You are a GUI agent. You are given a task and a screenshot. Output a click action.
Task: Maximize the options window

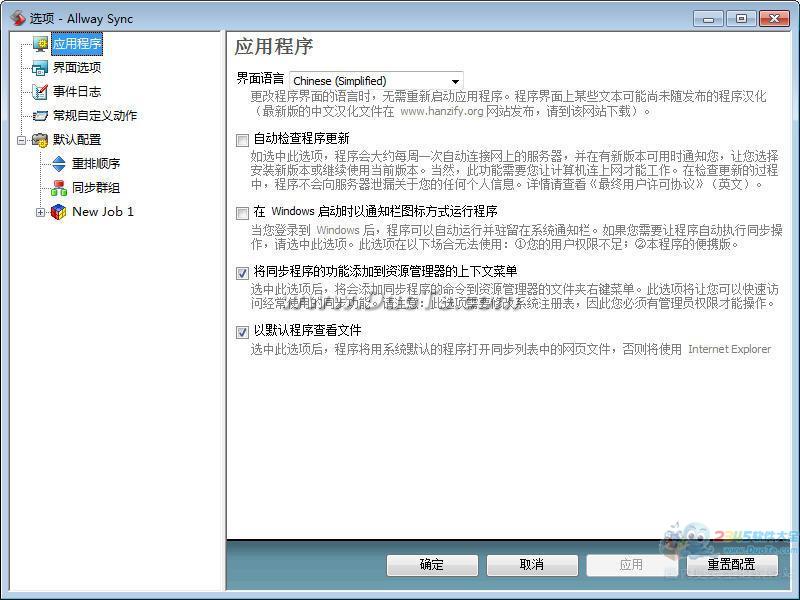[741, 19]
